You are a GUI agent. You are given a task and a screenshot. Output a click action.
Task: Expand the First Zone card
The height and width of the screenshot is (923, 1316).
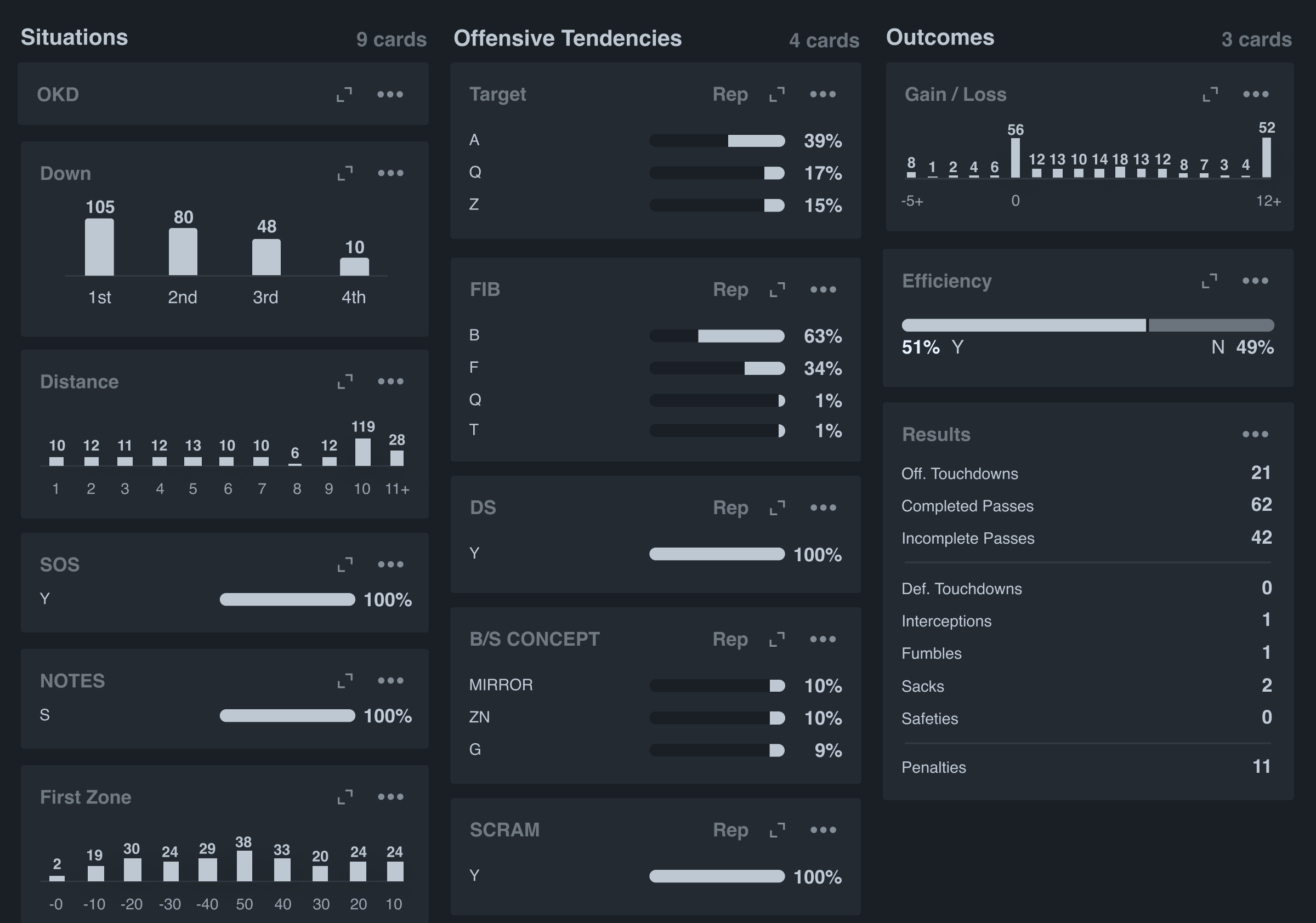(345, 797)
